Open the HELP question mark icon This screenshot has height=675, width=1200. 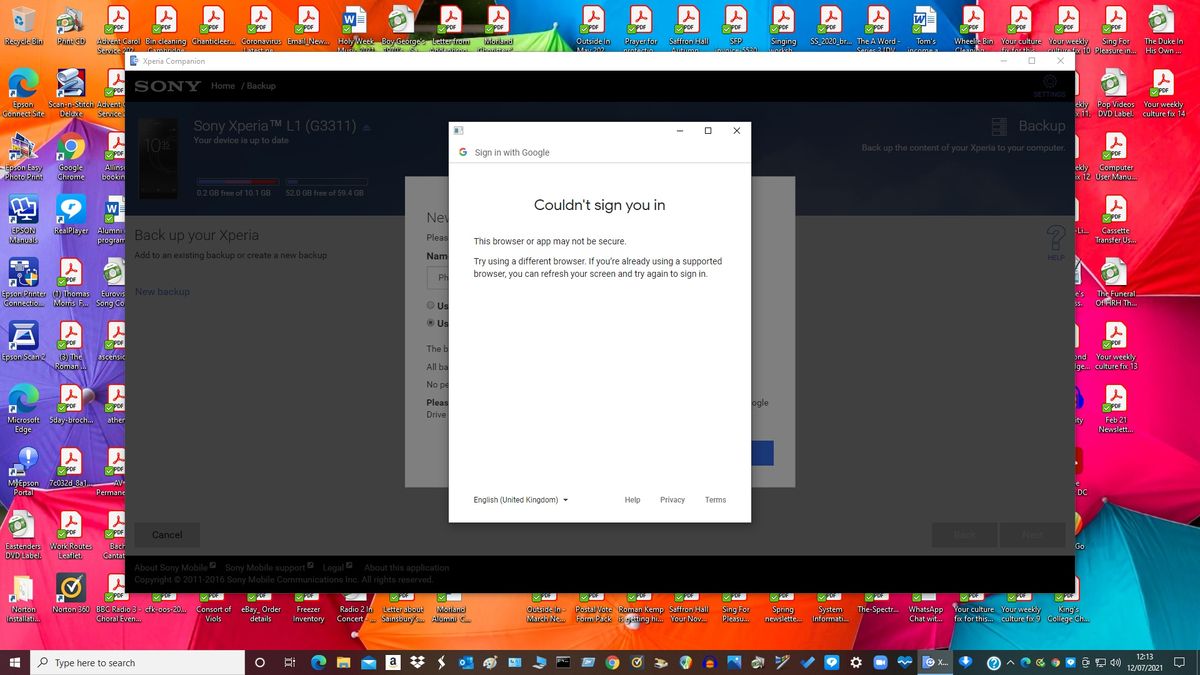pyautogui.click(x=1056, y=240)
